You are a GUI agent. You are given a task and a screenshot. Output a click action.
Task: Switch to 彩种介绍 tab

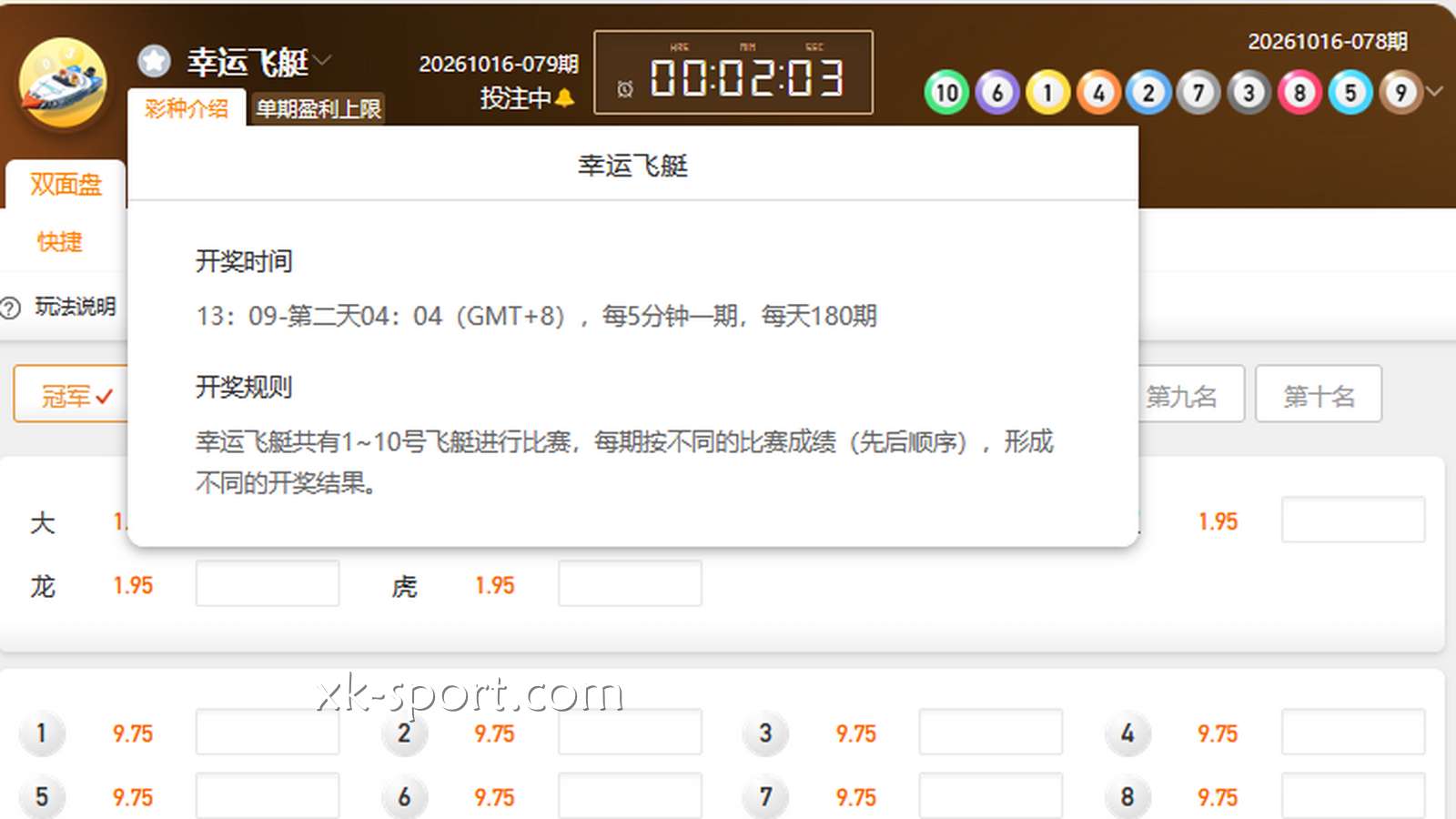(187, 108)
